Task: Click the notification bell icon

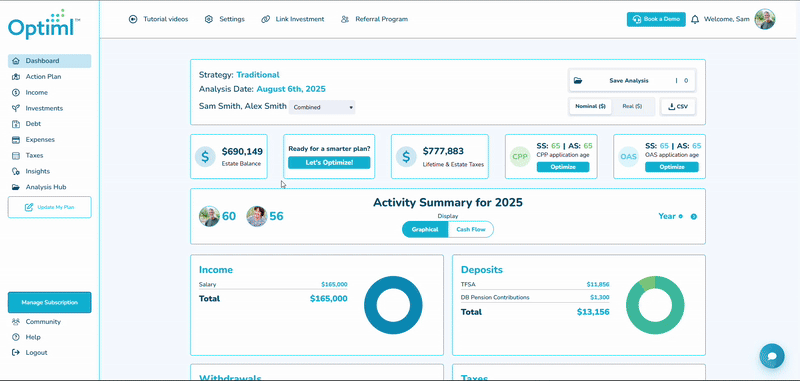Action: point(694,19)
